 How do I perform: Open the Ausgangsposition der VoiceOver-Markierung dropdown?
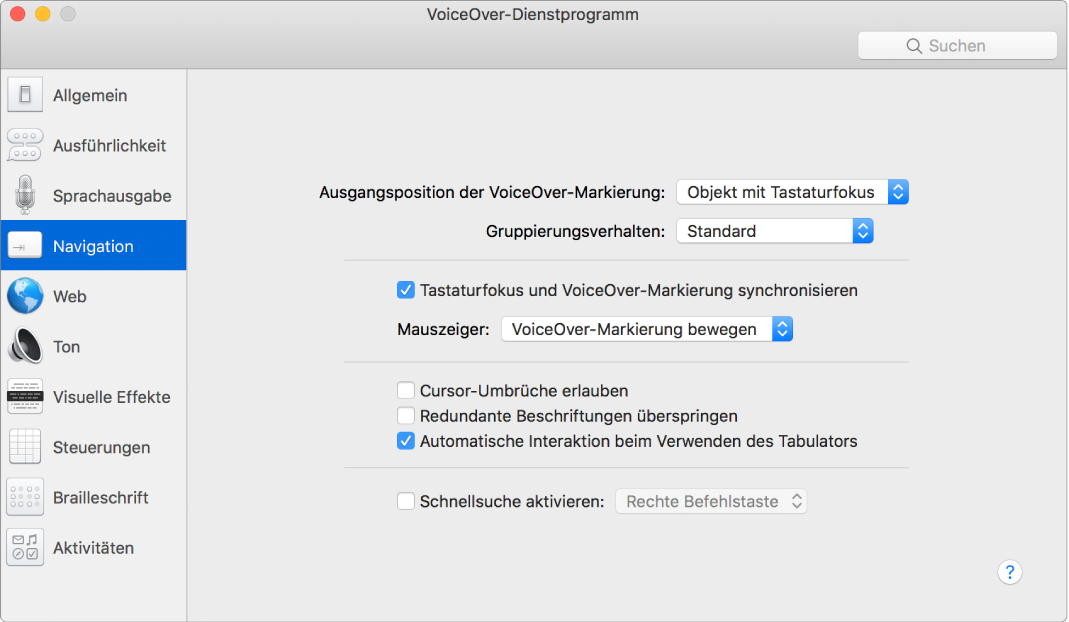898,192
